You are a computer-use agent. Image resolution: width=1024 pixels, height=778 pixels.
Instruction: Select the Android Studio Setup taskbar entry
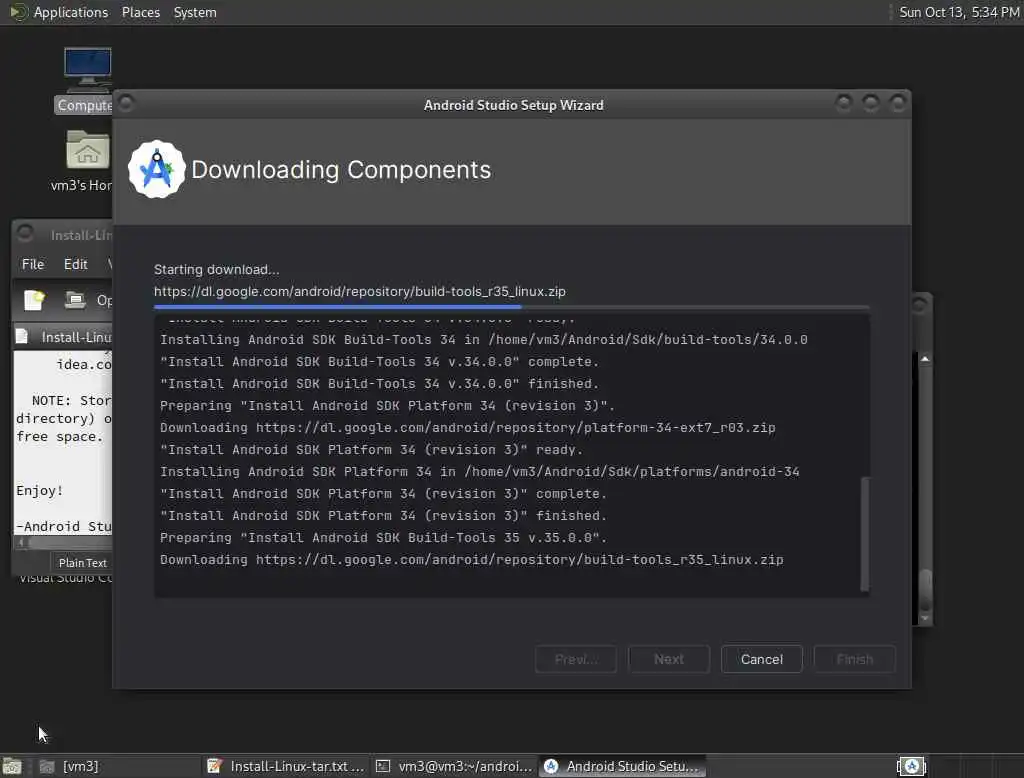(x=622, y=766)
